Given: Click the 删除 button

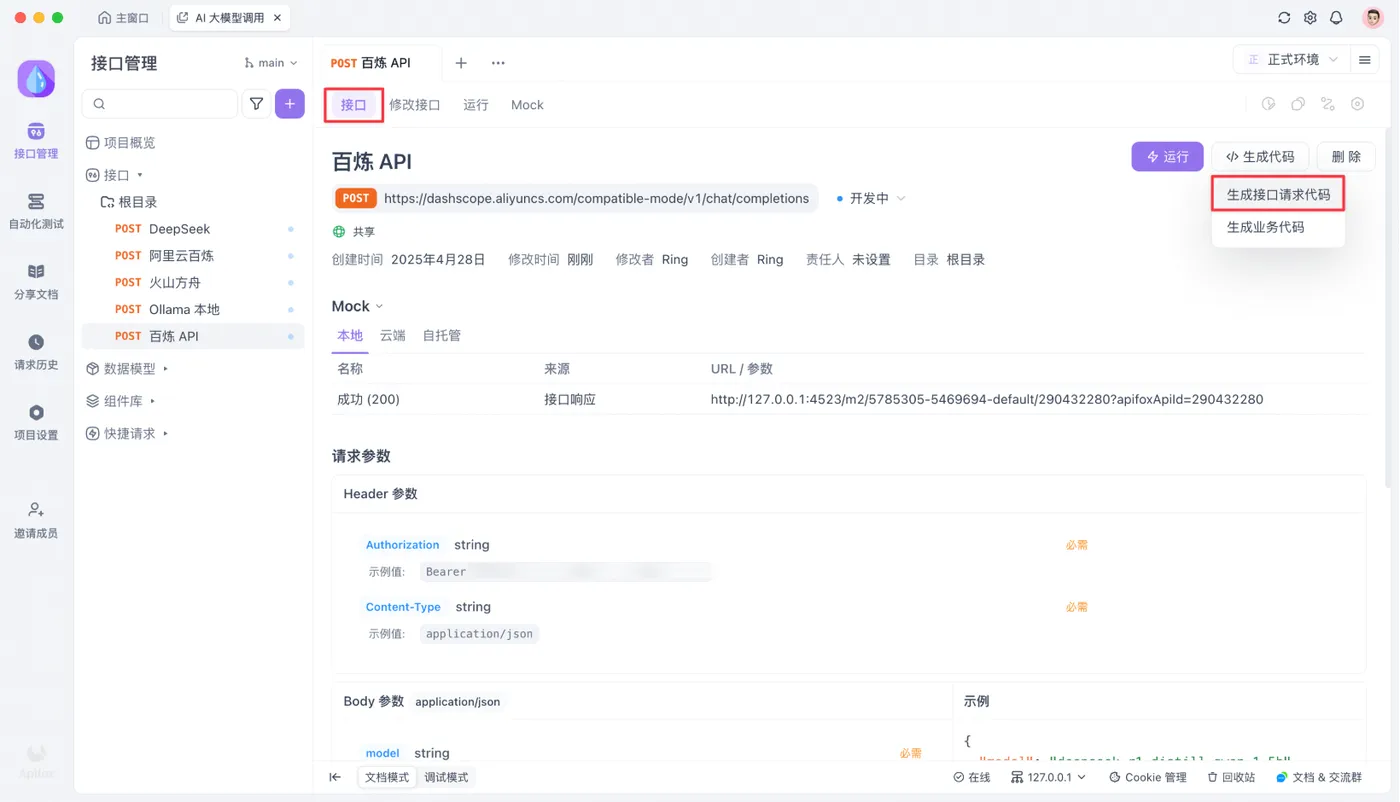Looking at the screenshot, I should [1346, 156].
